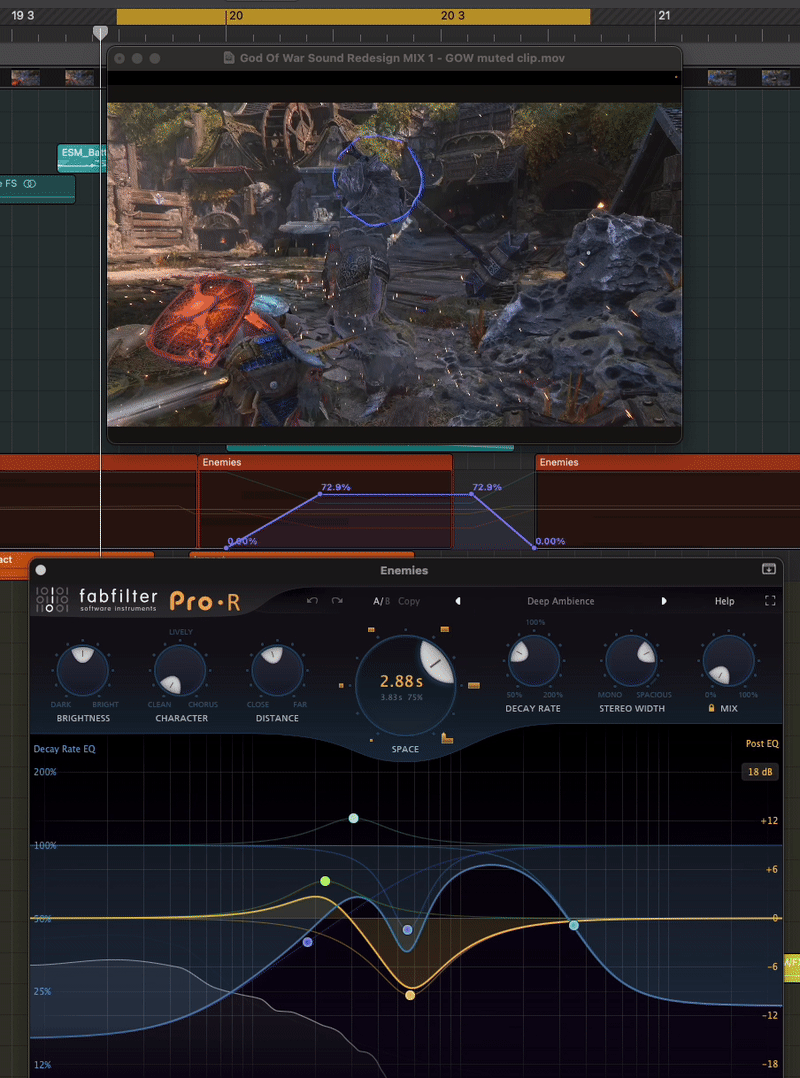Click second 72.9% automation point
Image resolution: width=800 pixels, height=1078 pixels.
(x=471, y=494)
